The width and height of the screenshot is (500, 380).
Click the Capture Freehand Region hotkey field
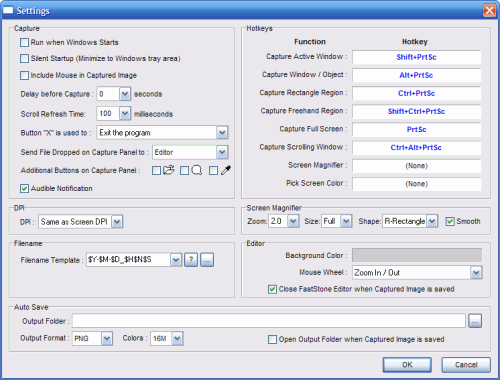(417, 111)
